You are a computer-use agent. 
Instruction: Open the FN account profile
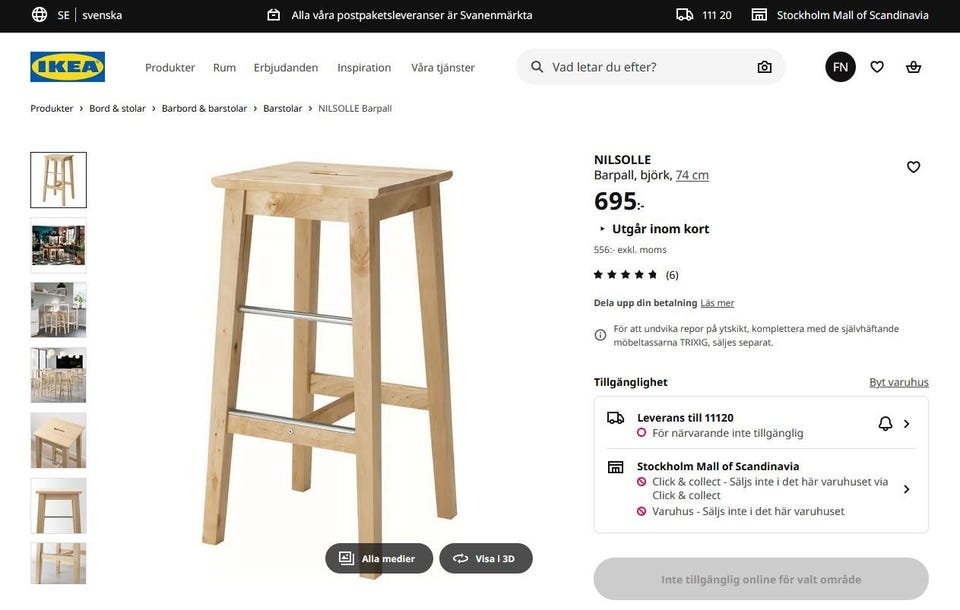click(840, 66)
